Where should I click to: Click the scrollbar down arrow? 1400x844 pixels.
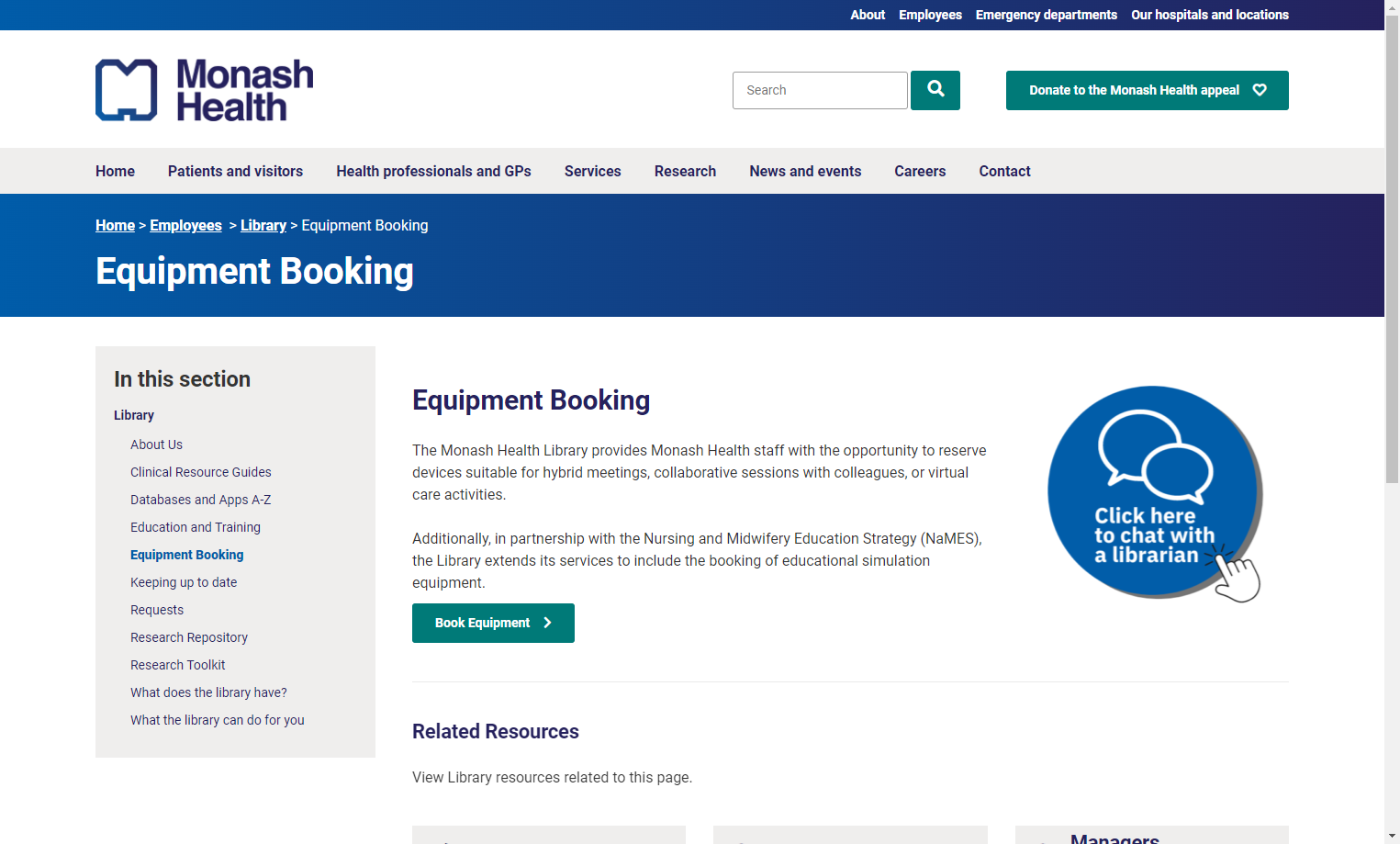point(1392,837)
